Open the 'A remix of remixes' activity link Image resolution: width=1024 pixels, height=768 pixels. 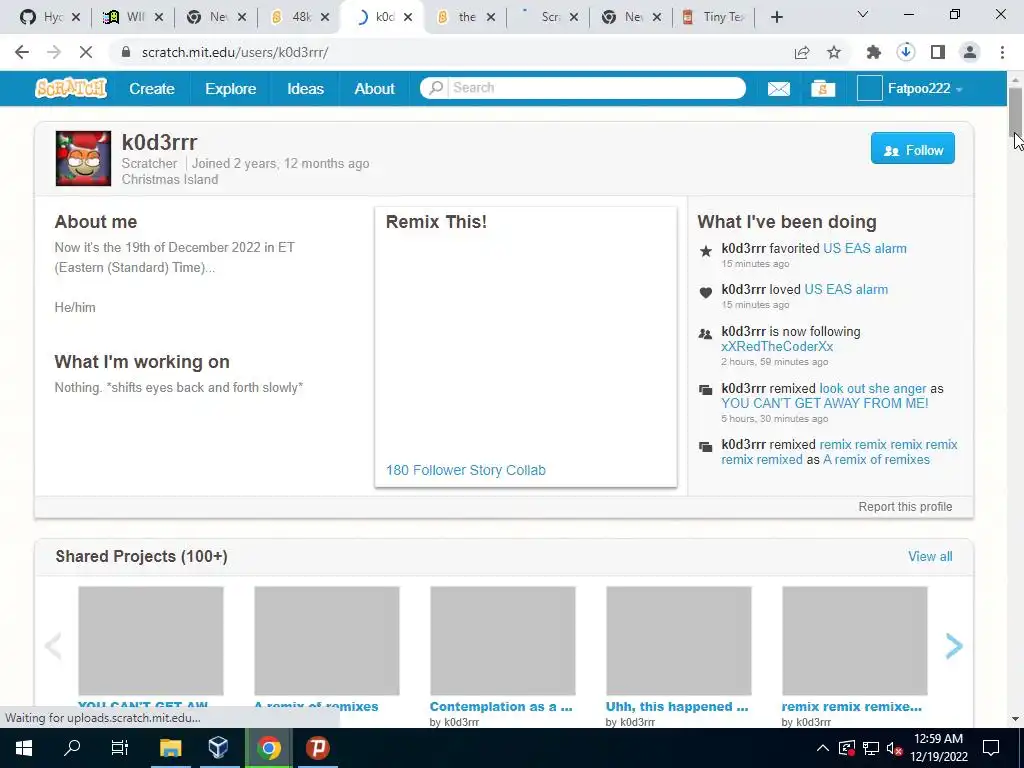pos(876,460)
